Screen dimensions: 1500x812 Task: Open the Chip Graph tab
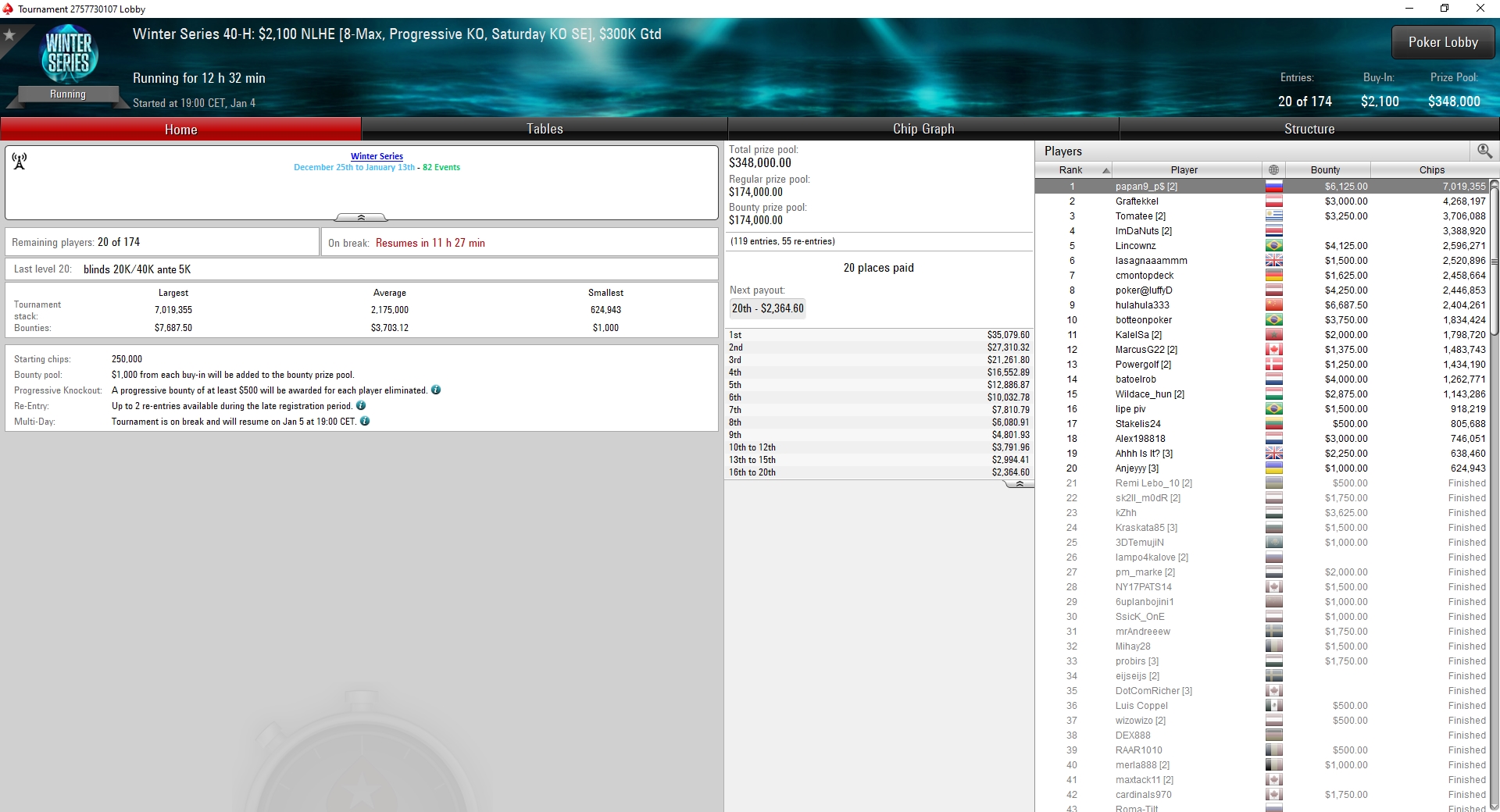[923, 129]
